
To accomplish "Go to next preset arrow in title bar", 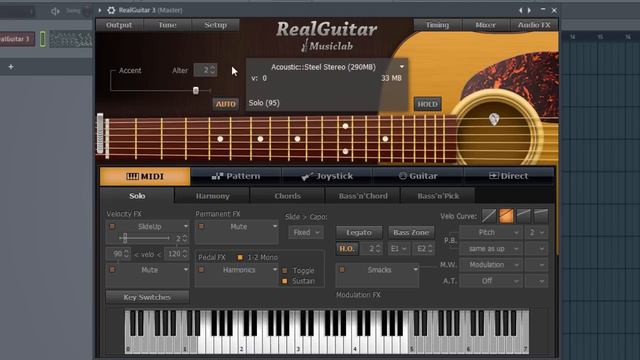I will pyautogui.click(x=529, y=10).
